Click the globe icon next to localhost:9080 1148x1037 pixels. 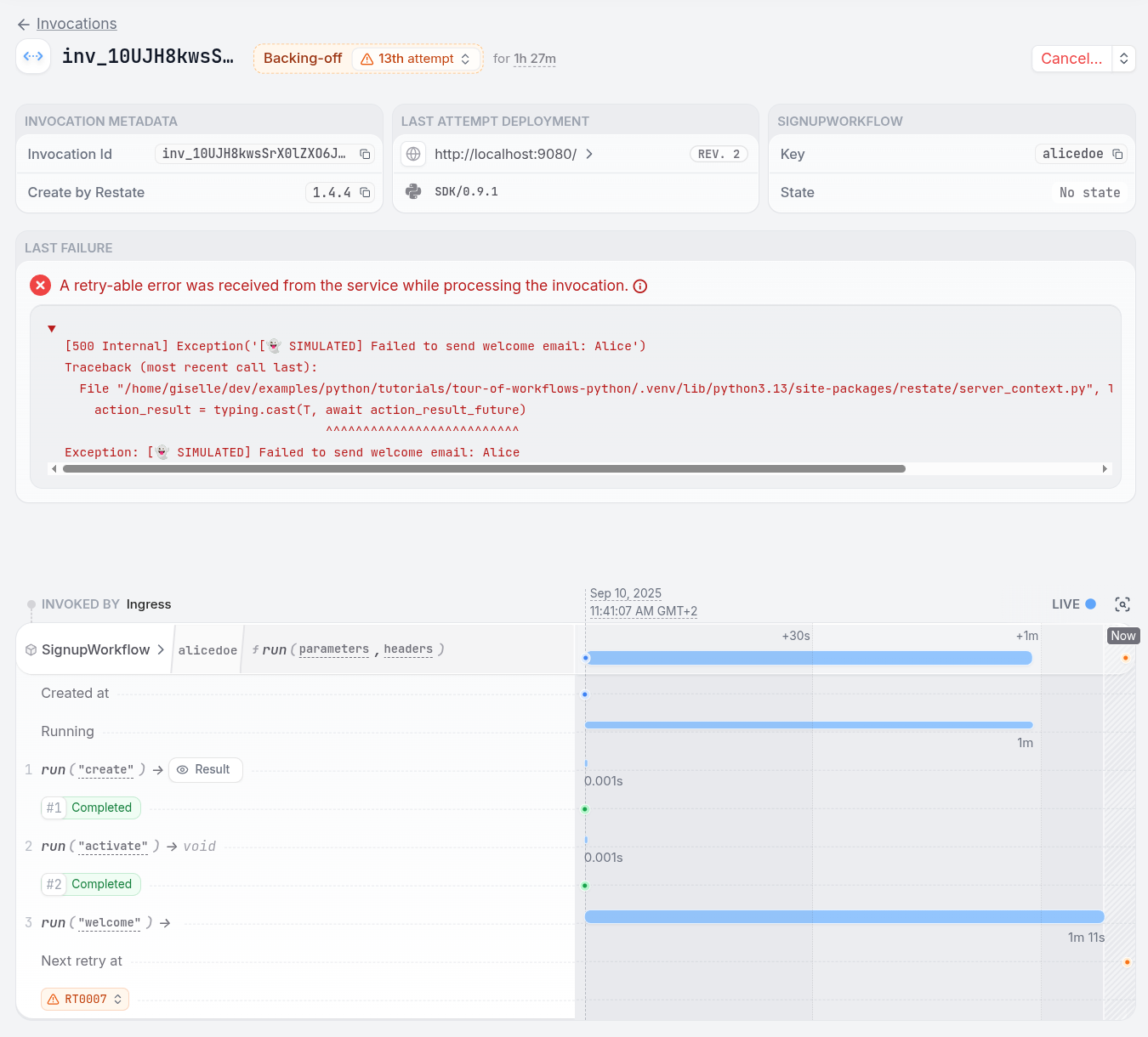[412, 154]
